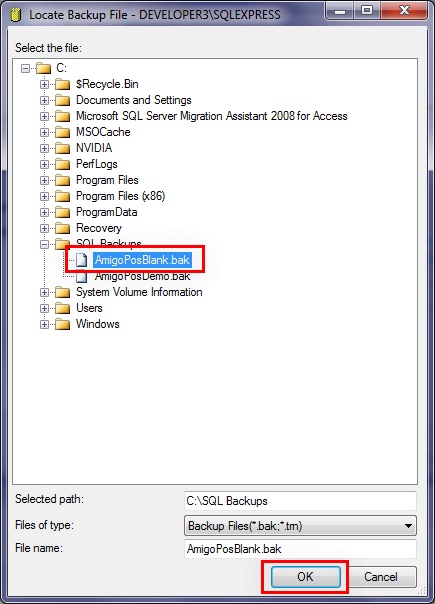The height and width of the screenshot is (604, 435).
Task: Confirm selection with the OK button
Action: [x=306, y=577]
